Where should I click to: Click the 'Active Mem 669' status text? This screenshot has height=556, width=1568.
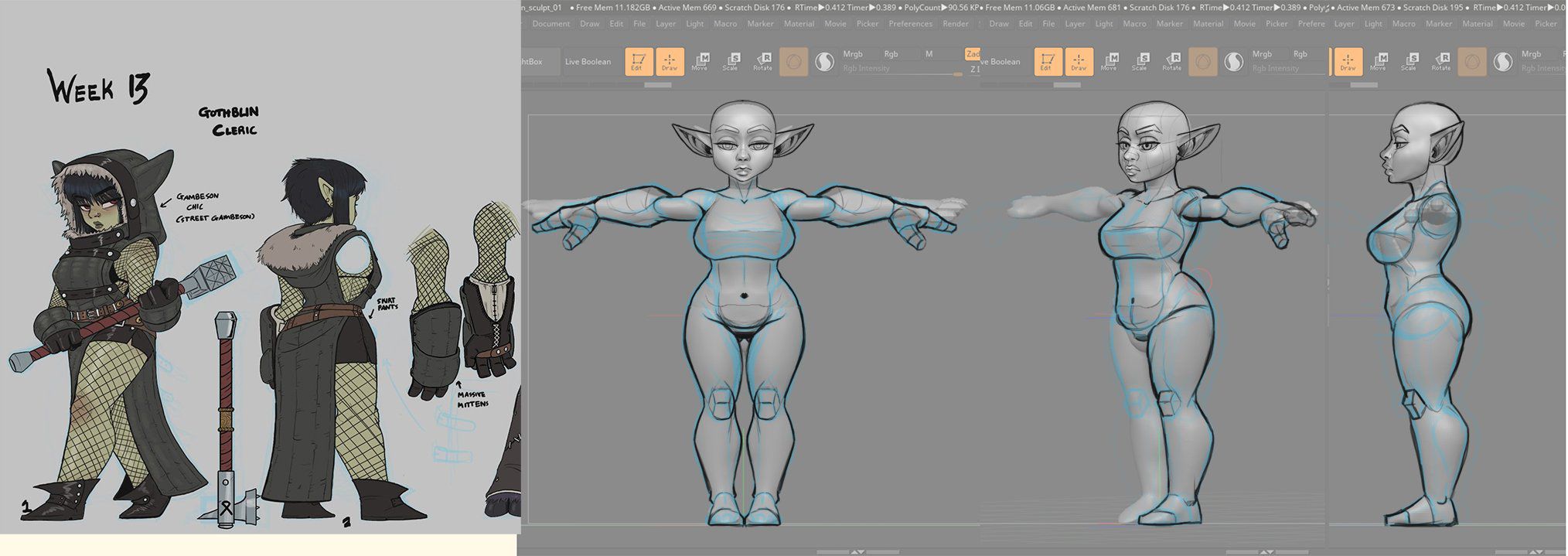click(x=687, y=8)
